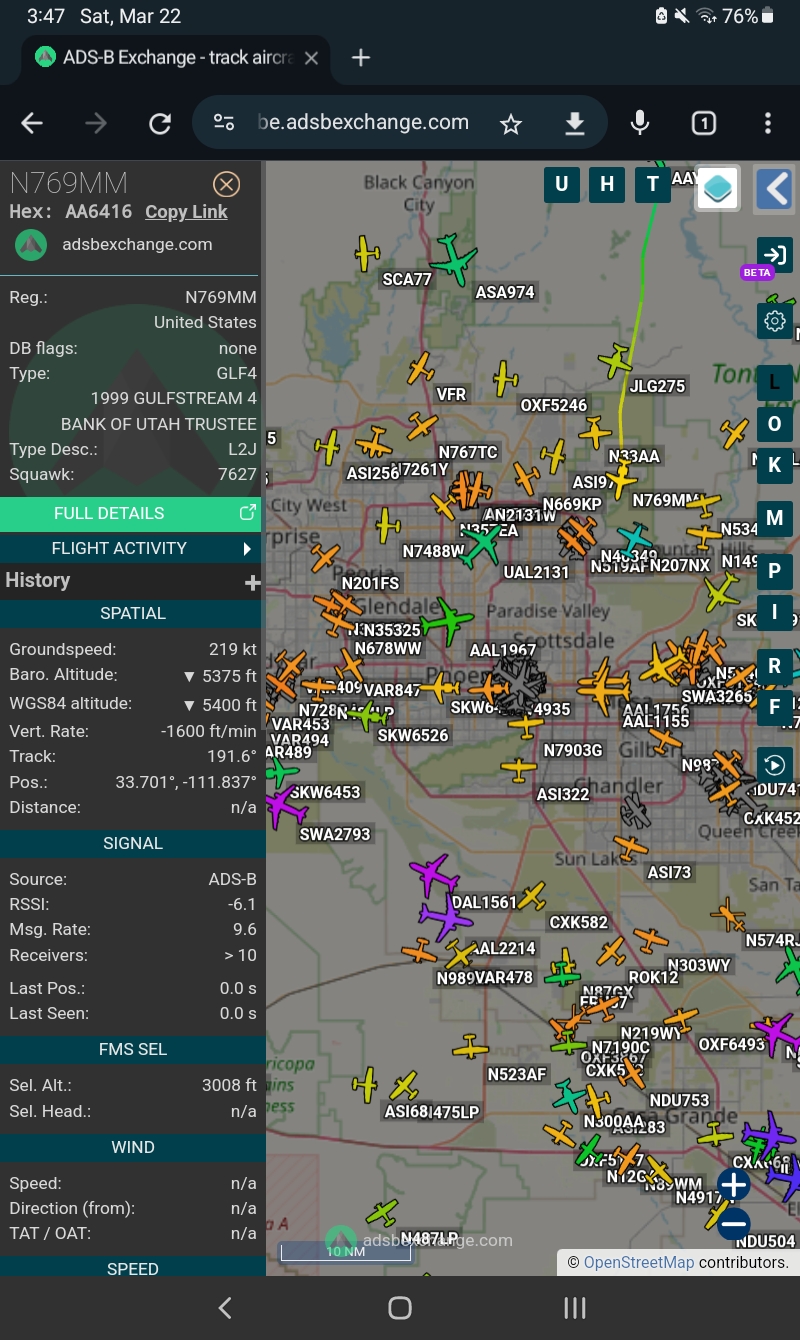This screenshot has width=800, height=1340.
Task: Tap the Squawk value 7627
Action: click(x=238, y=474)
